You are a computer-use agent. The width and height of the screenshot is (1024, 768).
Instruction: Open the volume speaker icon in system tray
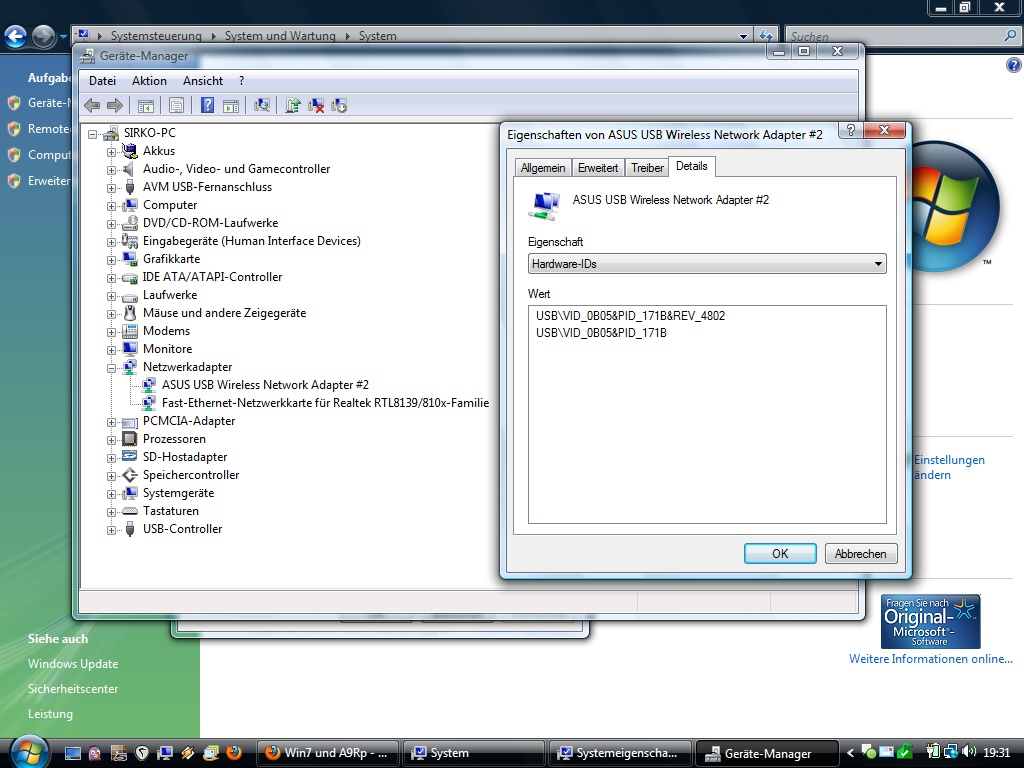pos(969,752)
